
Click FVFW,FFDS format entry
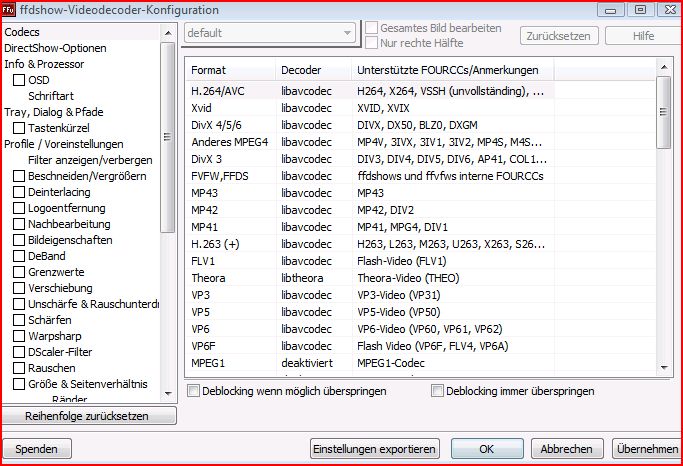[x=220, y=176]
